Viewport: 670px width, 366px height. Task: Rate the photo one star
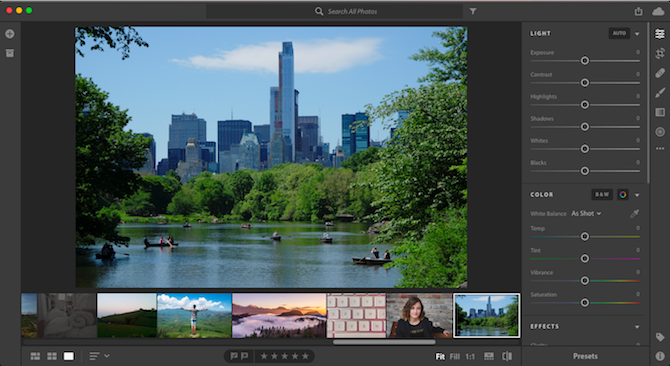point(264,356)
